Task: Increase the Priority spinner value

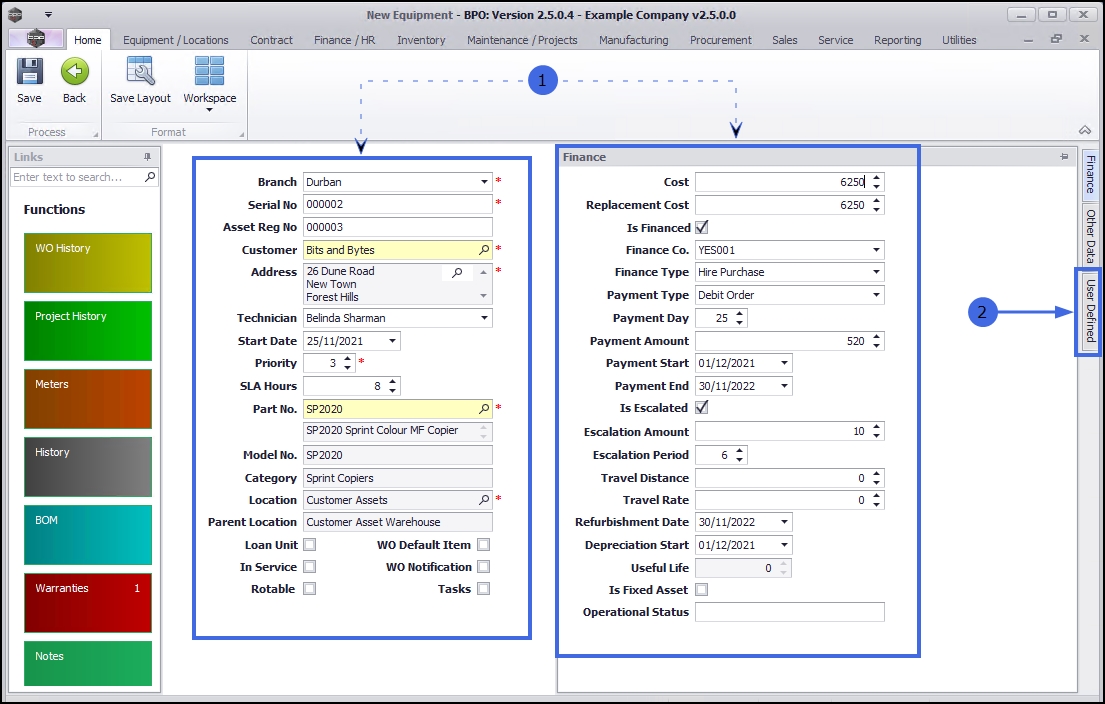Action: (347, 358)
